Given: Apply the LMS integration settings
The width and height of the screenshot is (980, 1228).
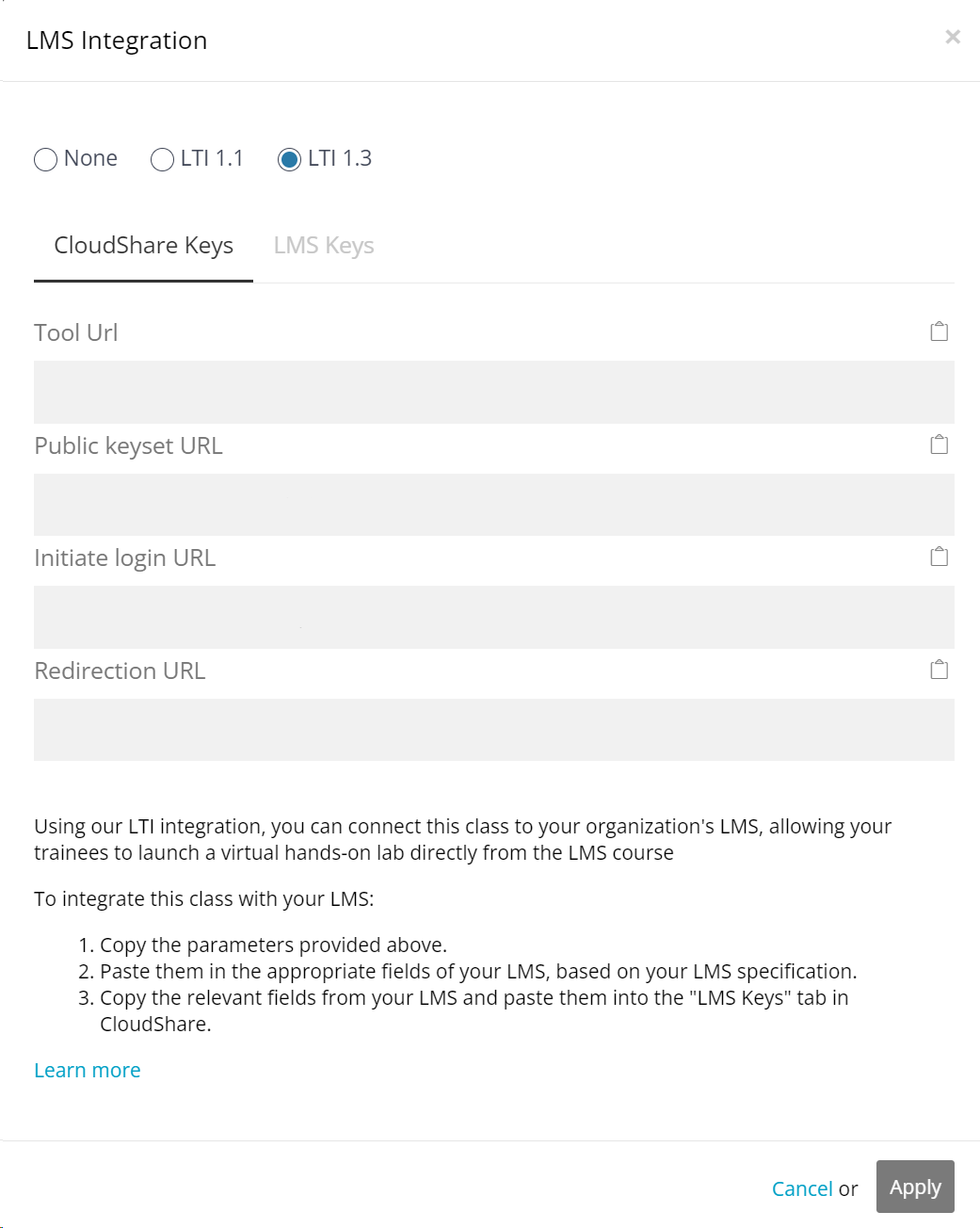Looking at the screenshot, I should click(915, 1187).
